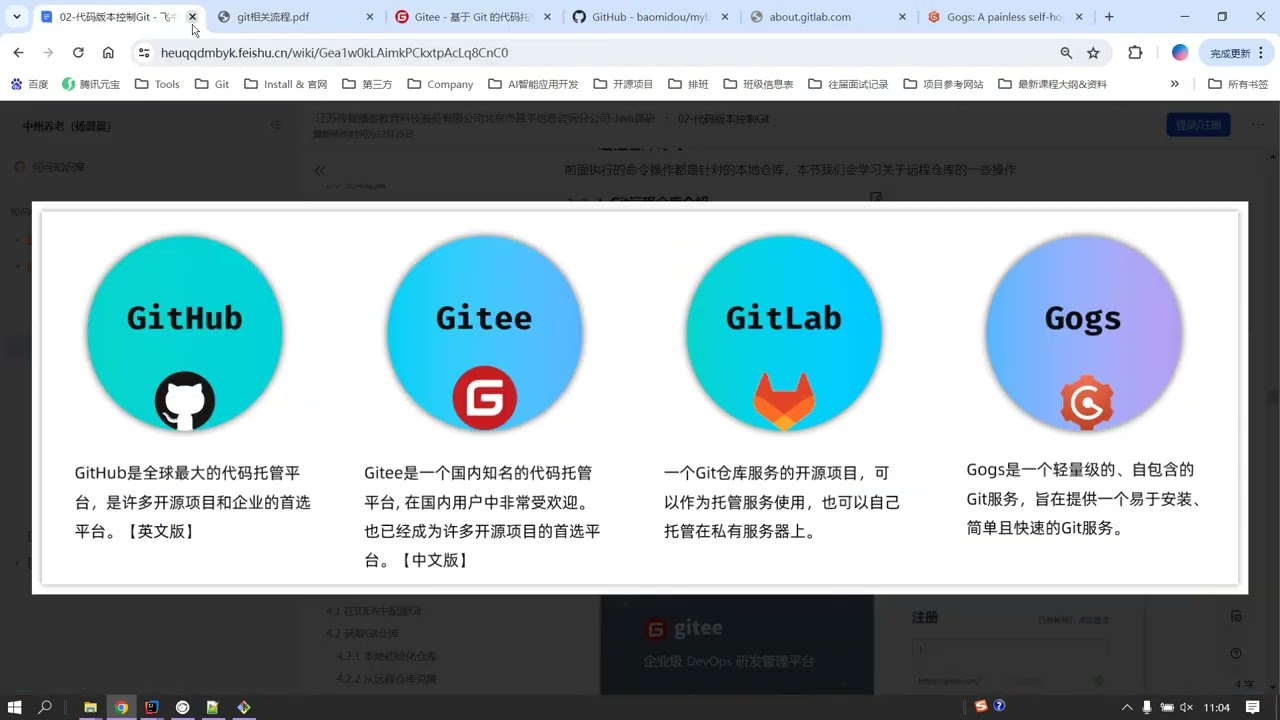Click the dimmed 登录/注册 button
This screenshot has height=720, width=1280.
1198,125
